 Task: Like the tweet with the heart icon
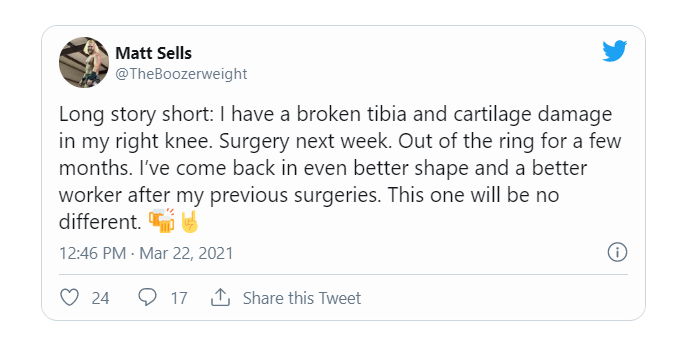[x=69, y=298]
